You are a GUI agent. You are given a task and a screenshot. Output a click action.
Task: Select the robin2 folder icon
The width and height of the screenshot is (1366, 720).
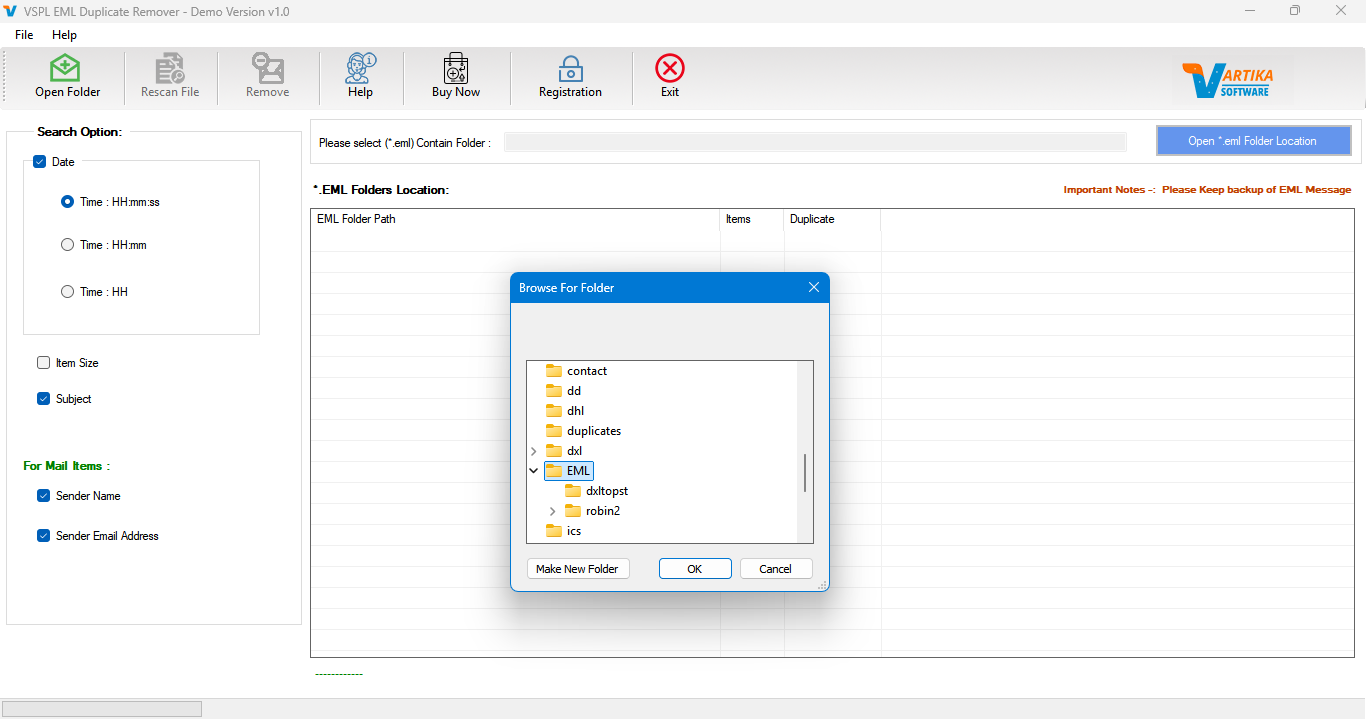click(573, 511)
